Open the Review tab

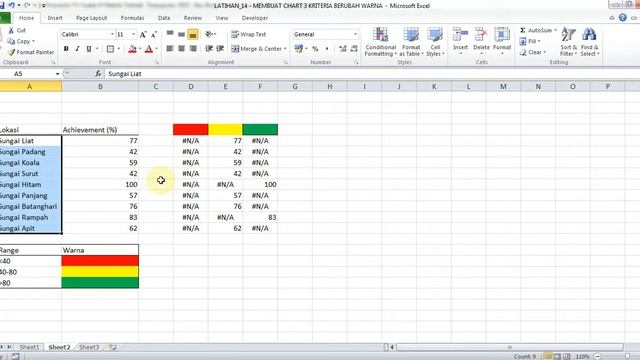pyautogui.click(x=192, y=18)
